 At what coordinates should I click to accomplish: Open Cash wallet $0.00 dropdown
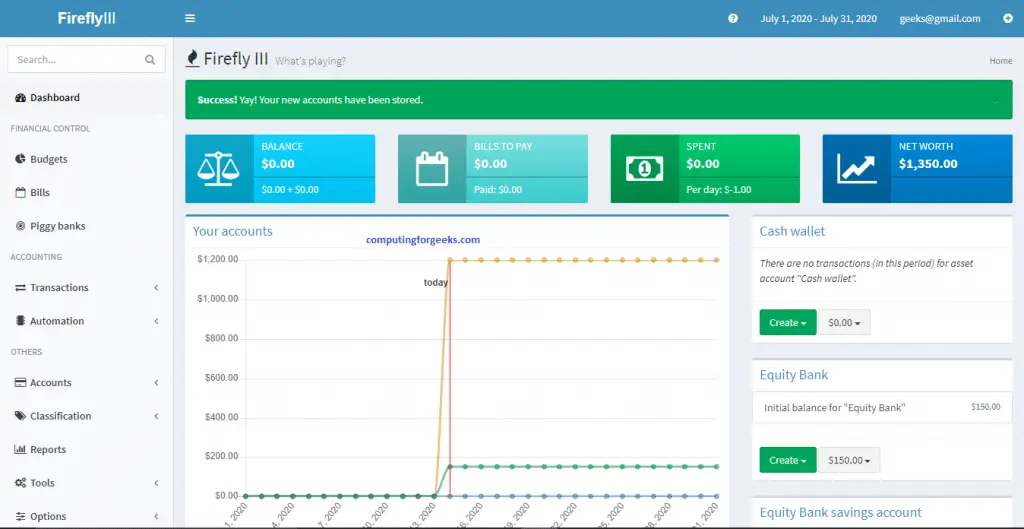844,323
